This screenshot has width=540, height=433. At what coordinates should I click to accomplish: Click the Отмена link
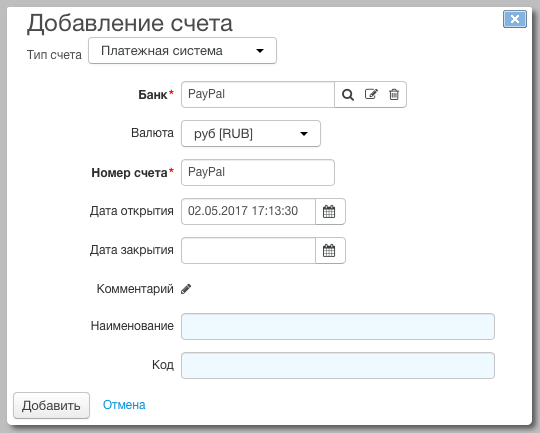(124, 405)
